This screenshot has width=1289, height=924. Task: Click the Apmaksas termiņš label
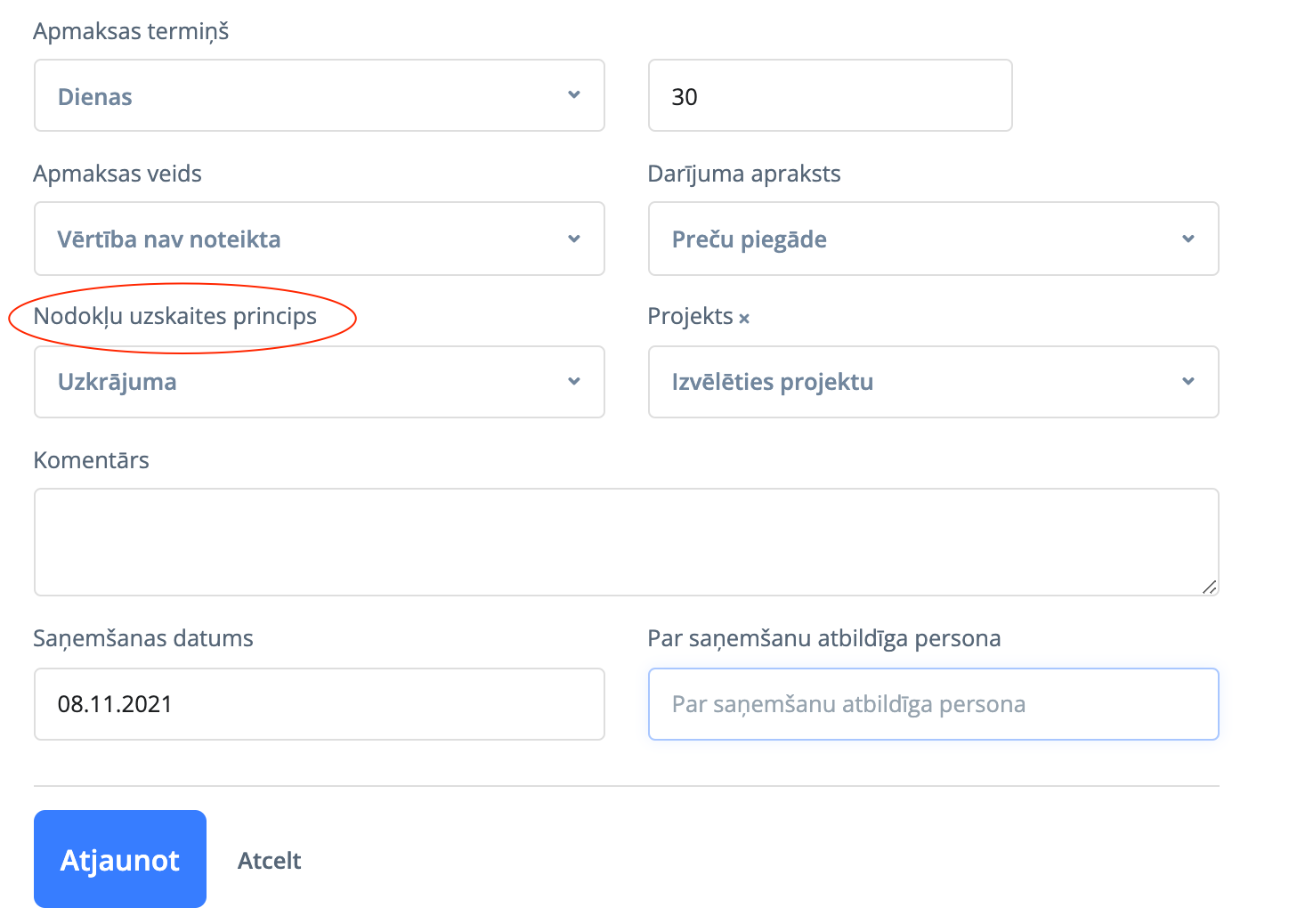131,31
